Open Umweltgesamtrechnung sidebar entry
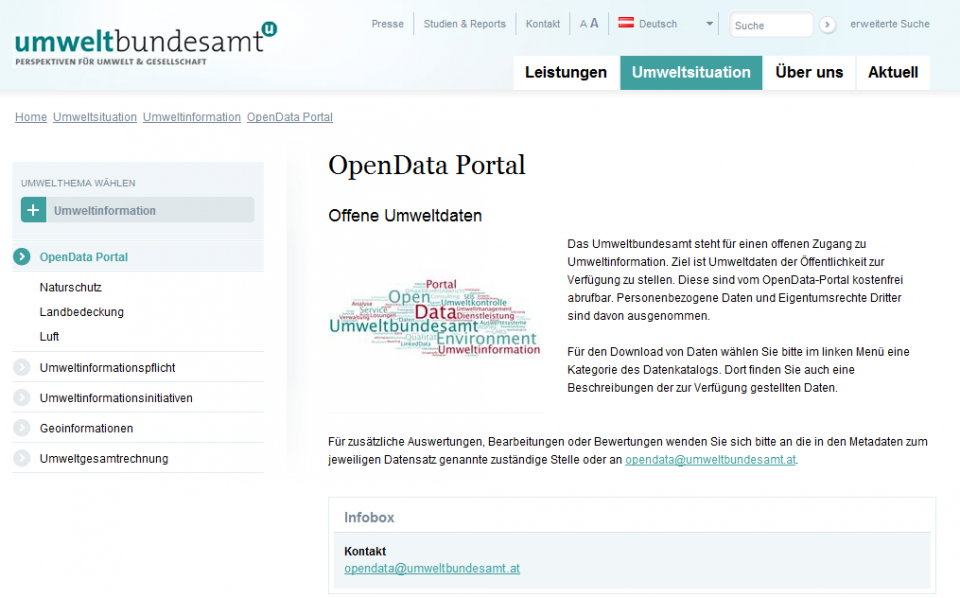 coord(104,458)
